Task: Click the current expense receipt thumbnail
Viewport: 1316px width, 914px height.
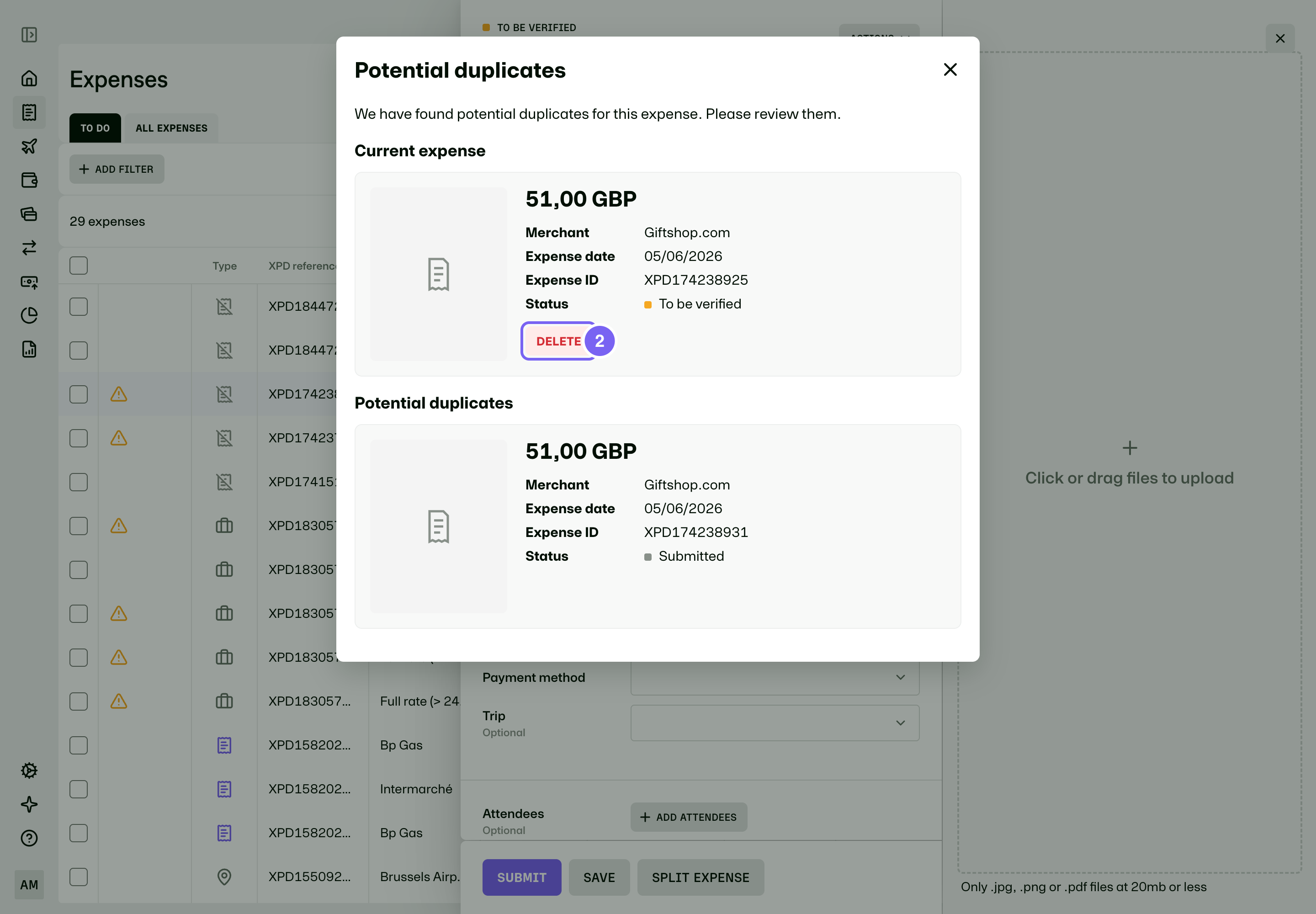Action: [x=438, y=274]
